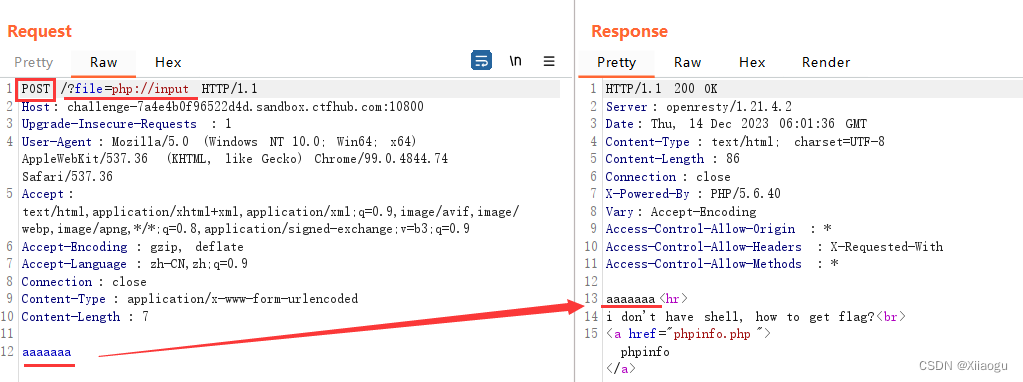
Task: Click the Accept-Encoding header in request
Action: click(132, 247)
